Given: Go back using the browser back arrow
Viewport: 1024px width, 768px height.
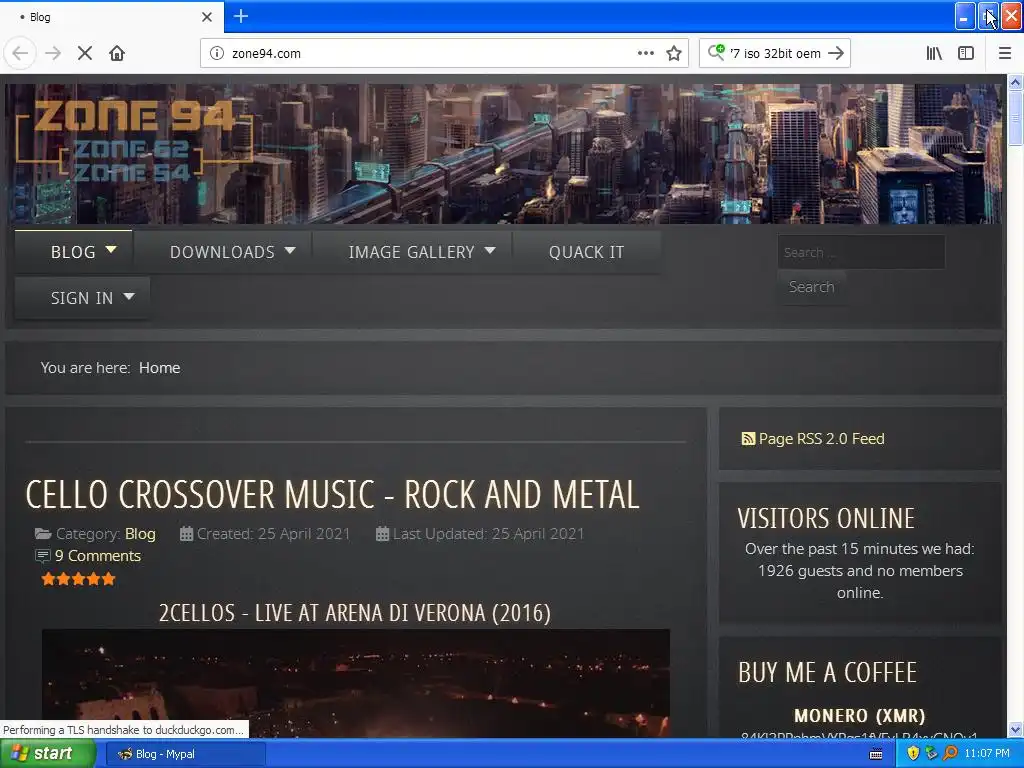Looking at the screenshot, I should pos(20,53).
